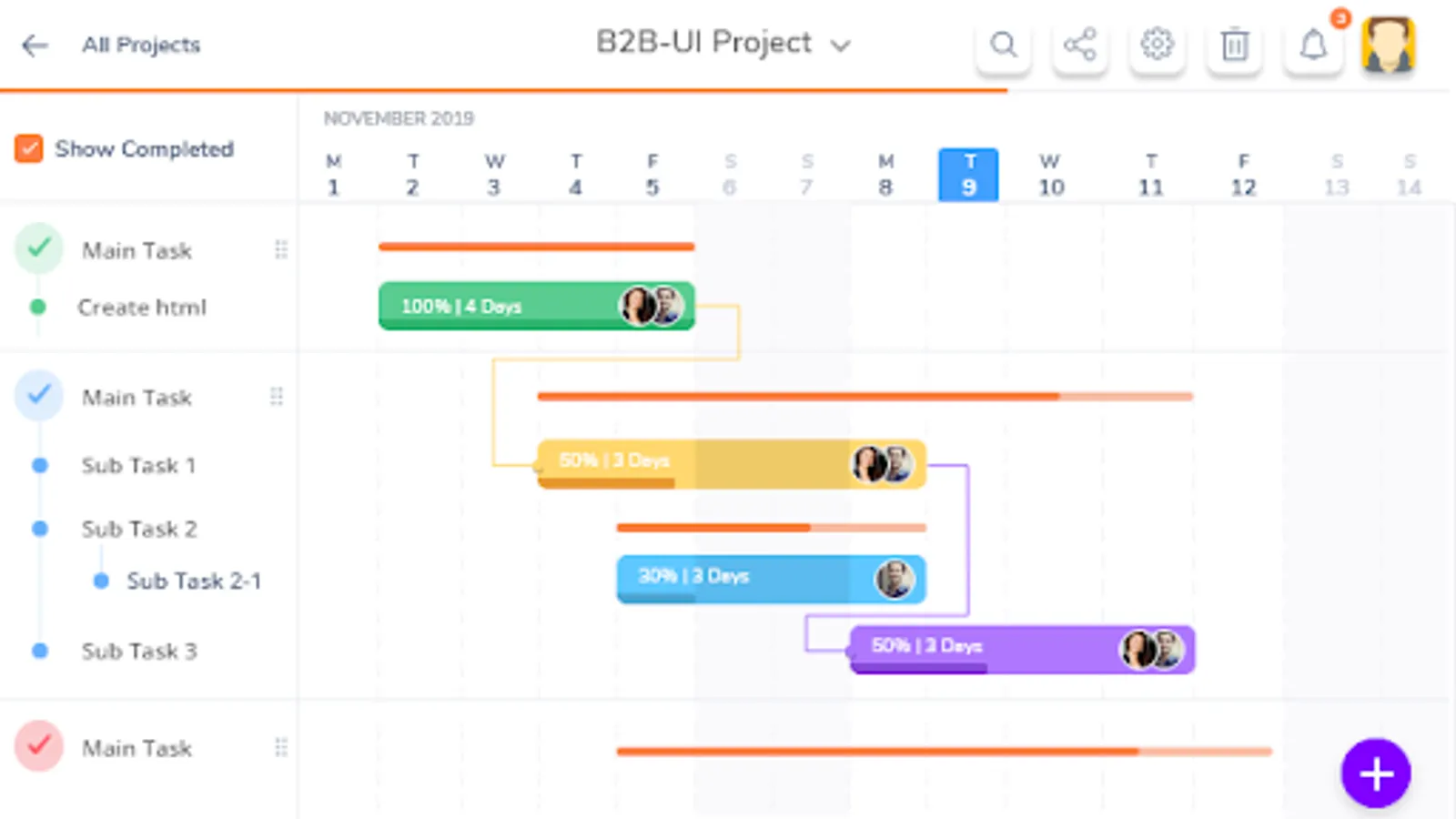The width and height of the screenshot is (1456, 819).
Task: Click the purple plus add button
Action: tap(1376, 773)
